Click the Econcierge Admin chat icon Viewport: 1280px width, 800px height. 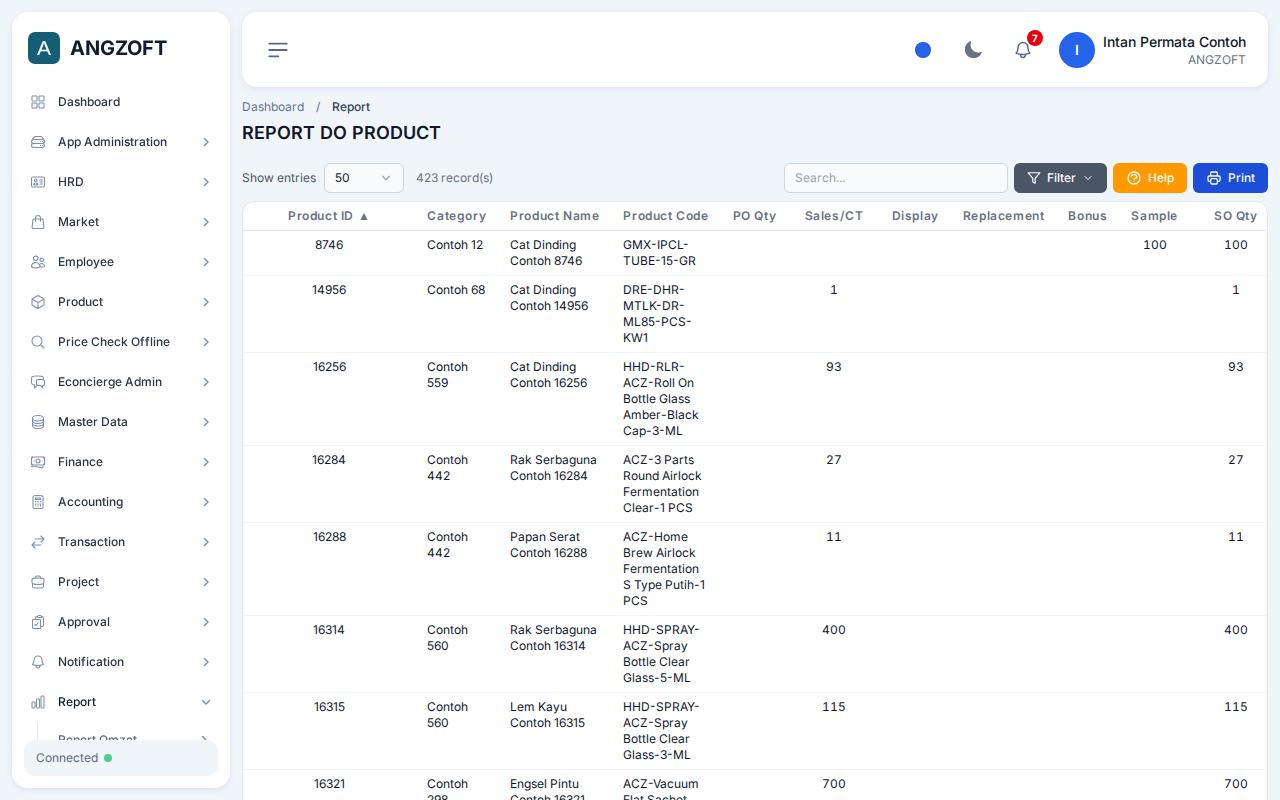click(38, 382)
